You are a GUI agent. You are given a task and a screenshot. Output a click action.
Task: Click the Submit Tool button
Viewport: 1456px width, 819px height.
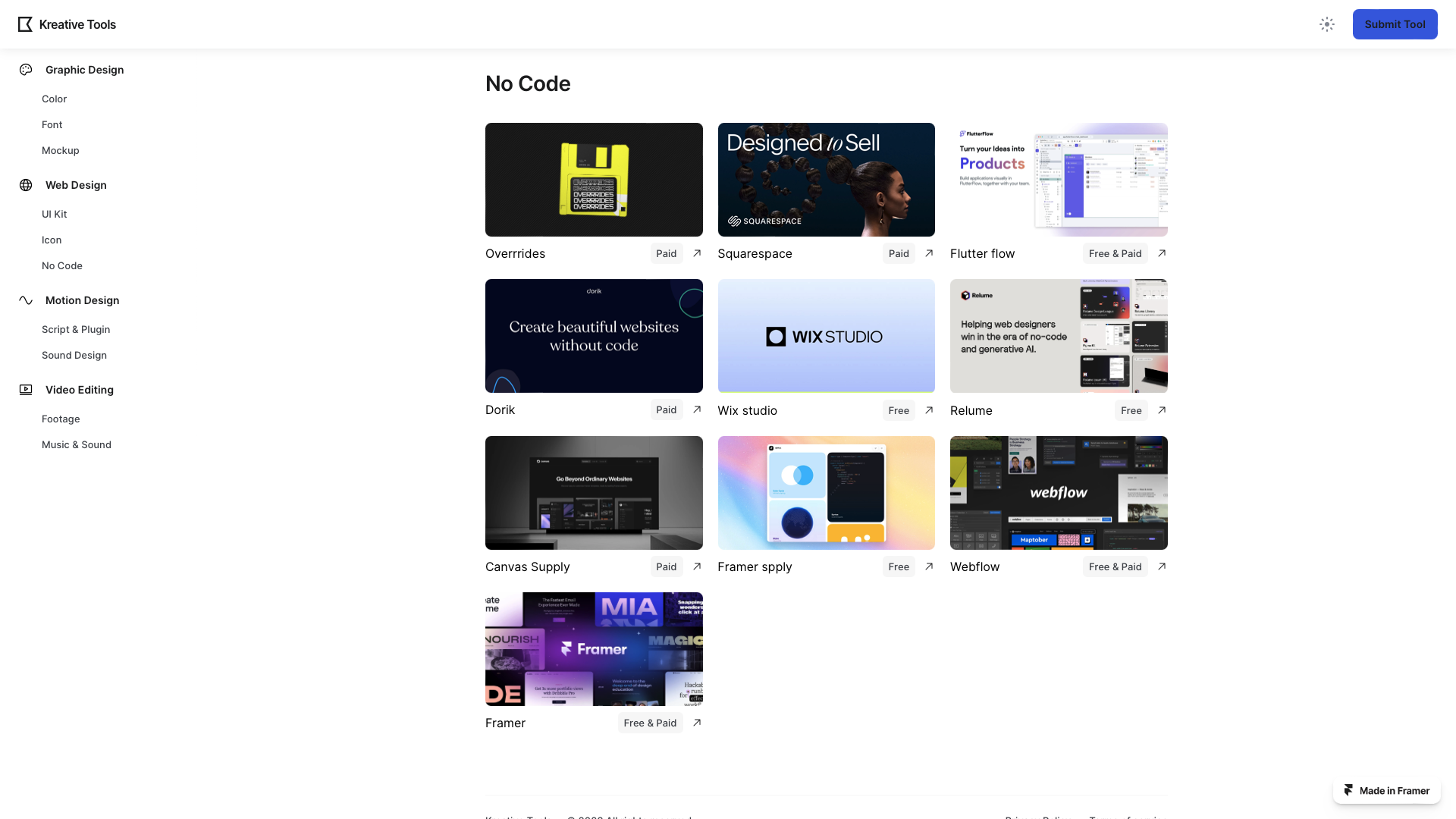[1395, 24]
